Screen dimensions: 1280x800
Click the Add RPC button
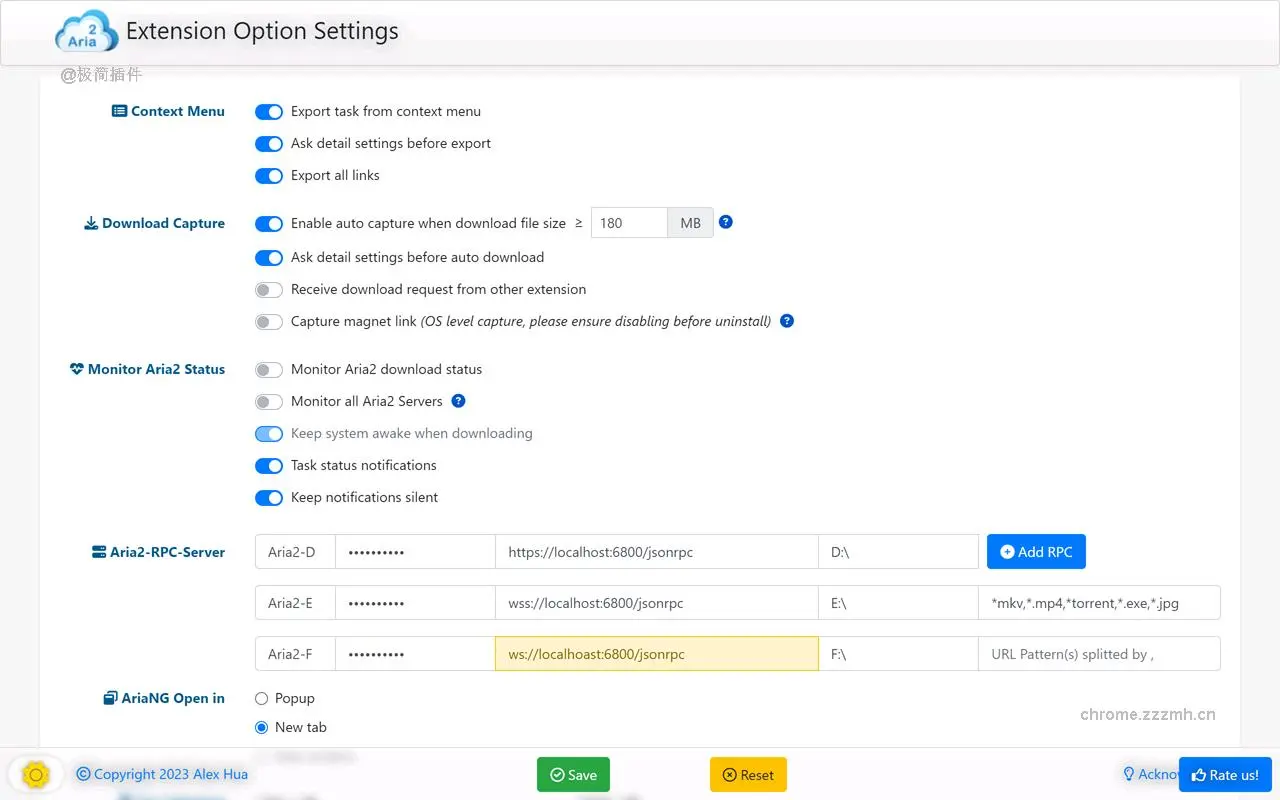point(1036,552)
